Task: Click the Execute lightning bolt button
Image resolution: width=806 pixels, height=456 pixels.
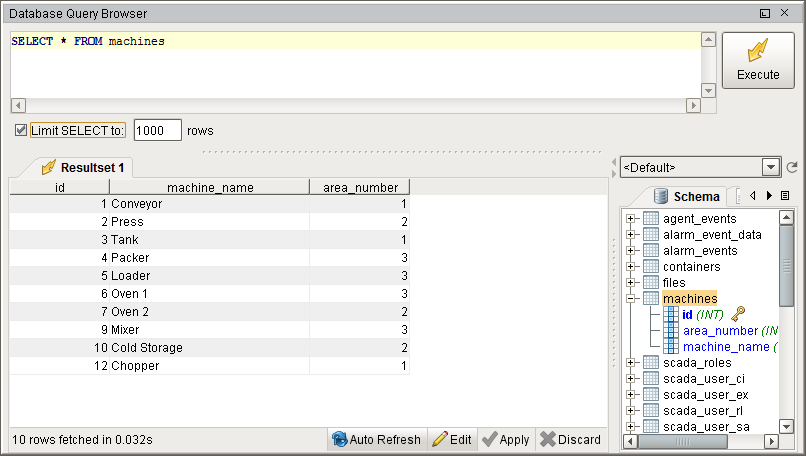Action: tap(758, 61)
